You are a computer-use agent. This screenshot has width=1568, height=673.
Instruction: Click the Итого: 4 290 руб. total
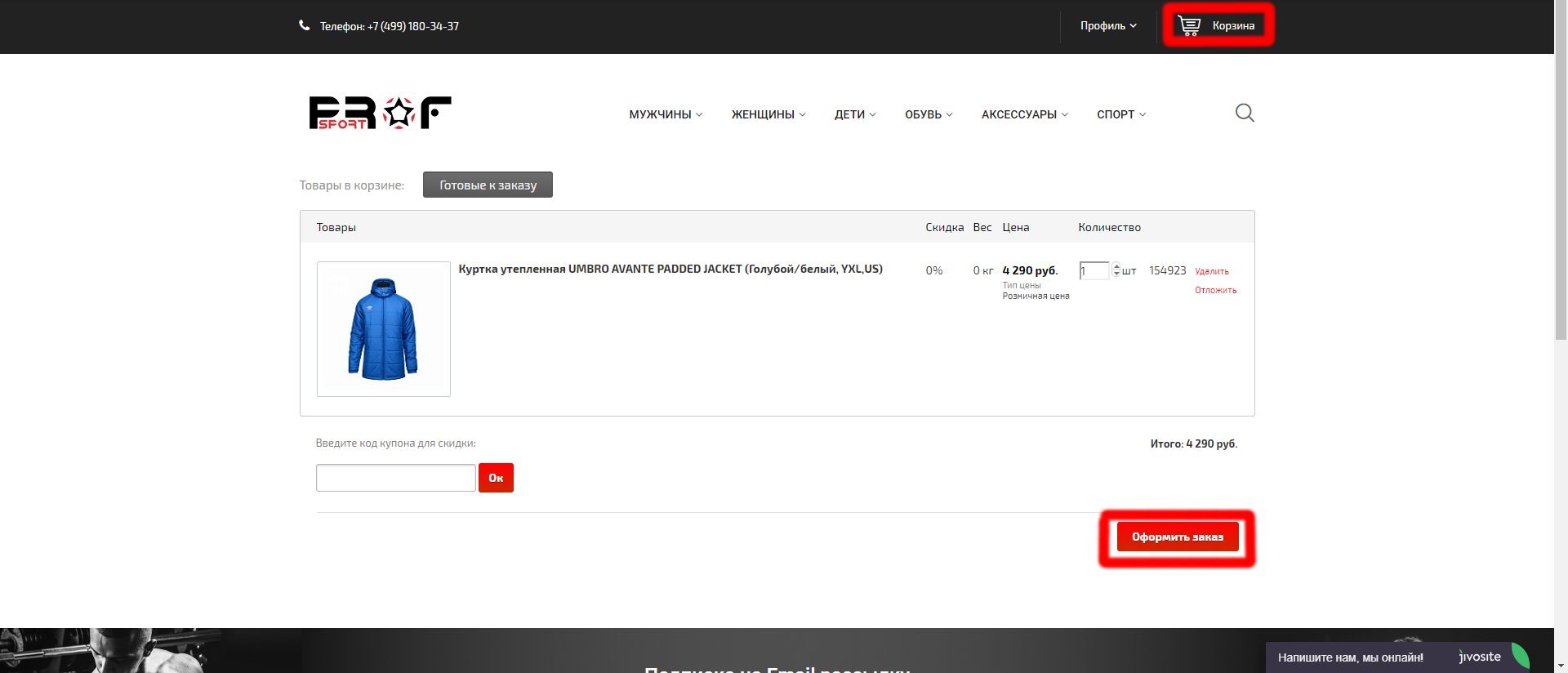1194,443
